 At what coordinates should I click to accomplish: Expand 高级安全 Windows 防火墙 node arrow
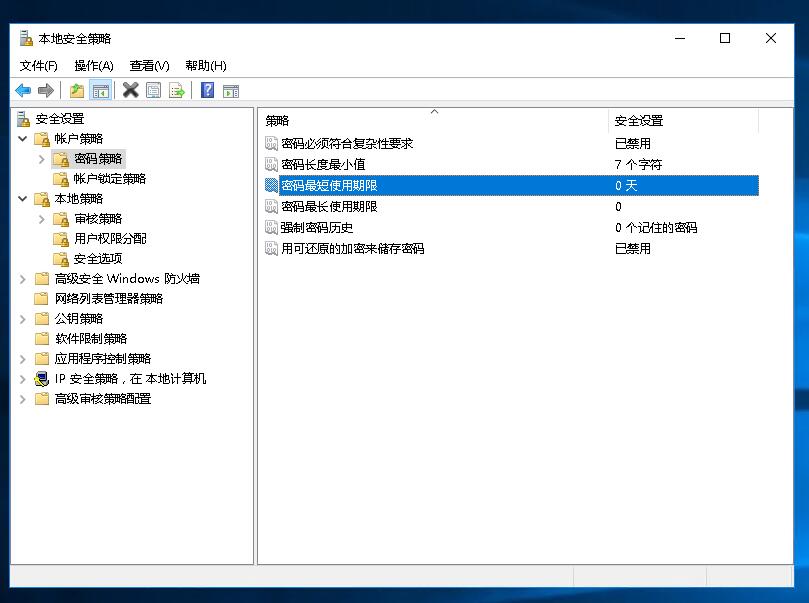(x=23, y=279)
